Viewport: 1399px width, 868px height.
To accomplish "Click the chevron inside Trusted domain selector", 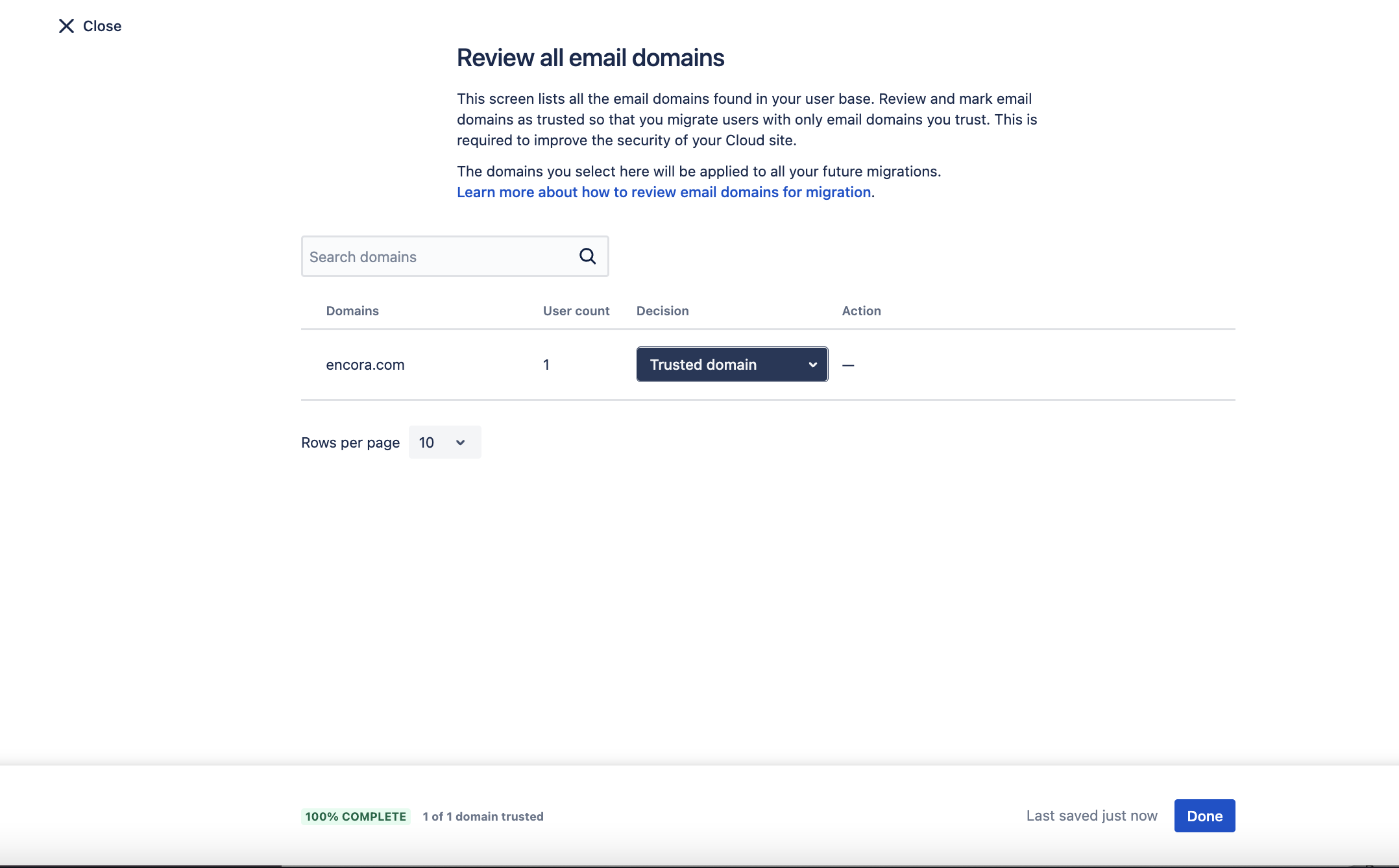I will [x=812, y=365].
